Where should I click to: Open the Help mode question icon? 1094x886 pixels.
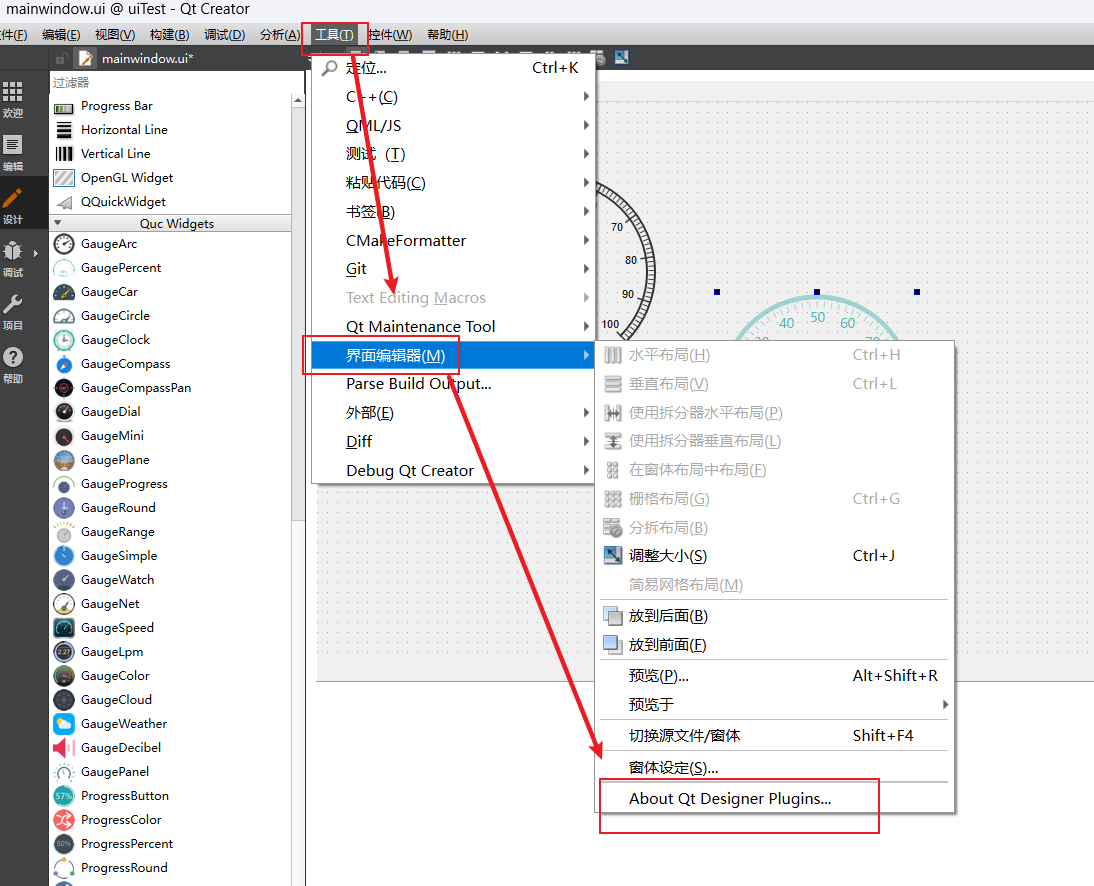pyautogui.click(x=12, y=362)
